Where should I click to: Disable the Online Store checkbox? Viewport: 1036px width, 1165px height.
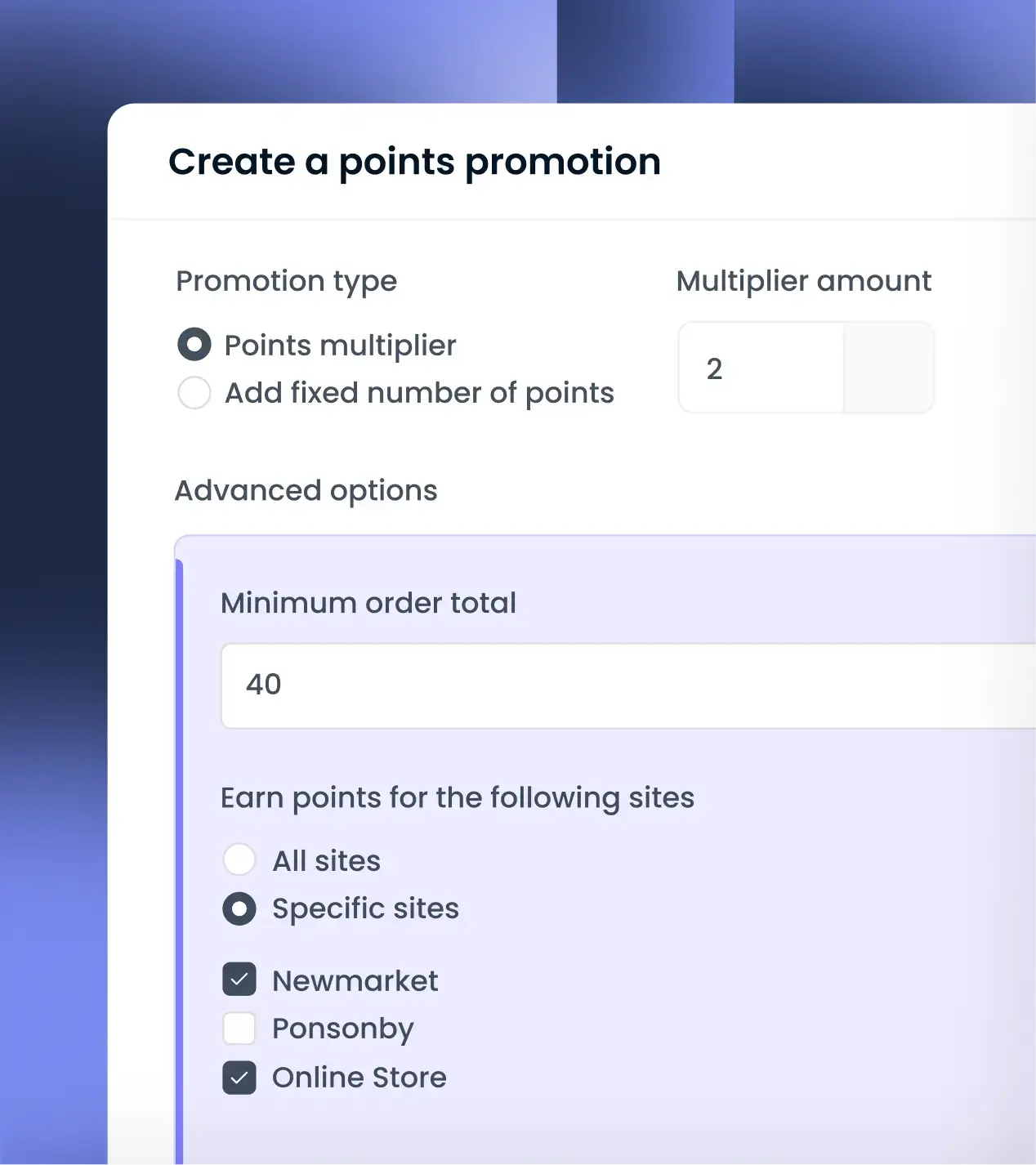[x=239, y=1078]
